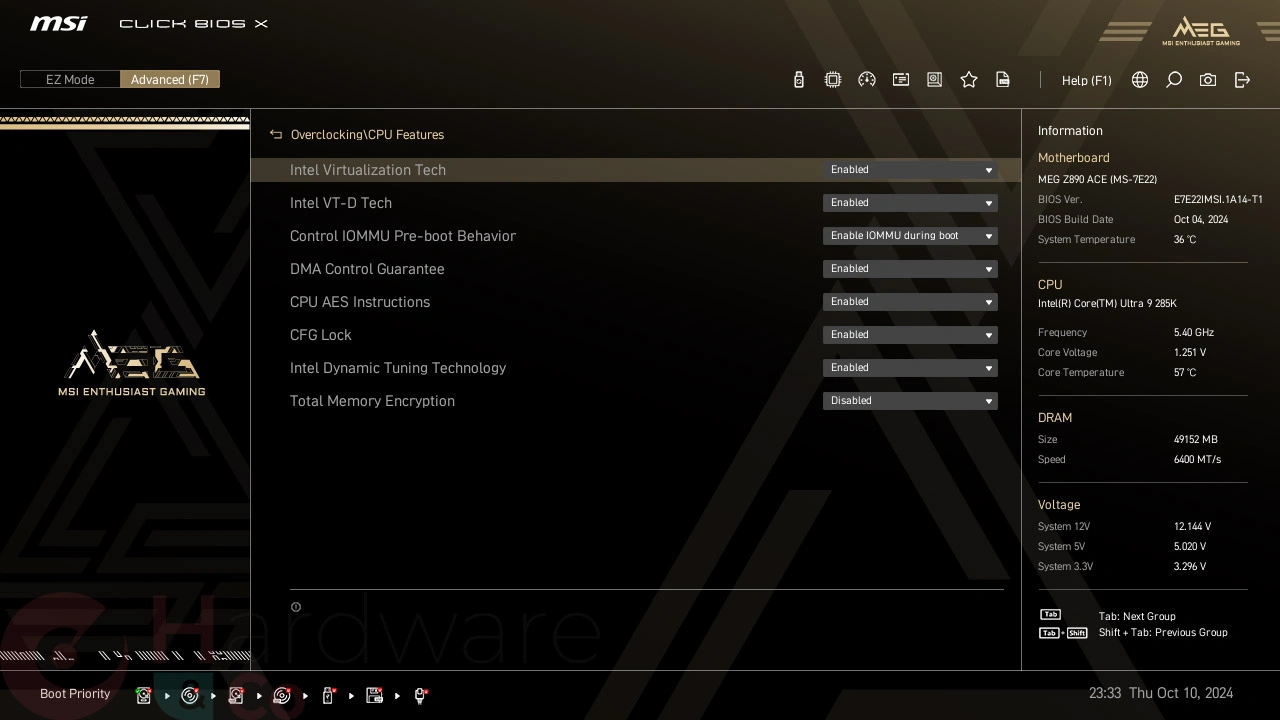Select the network cable boot device icon
The height and width of the screenshot is (720, 1280).
pyautogui.click(x=421, y=695)
